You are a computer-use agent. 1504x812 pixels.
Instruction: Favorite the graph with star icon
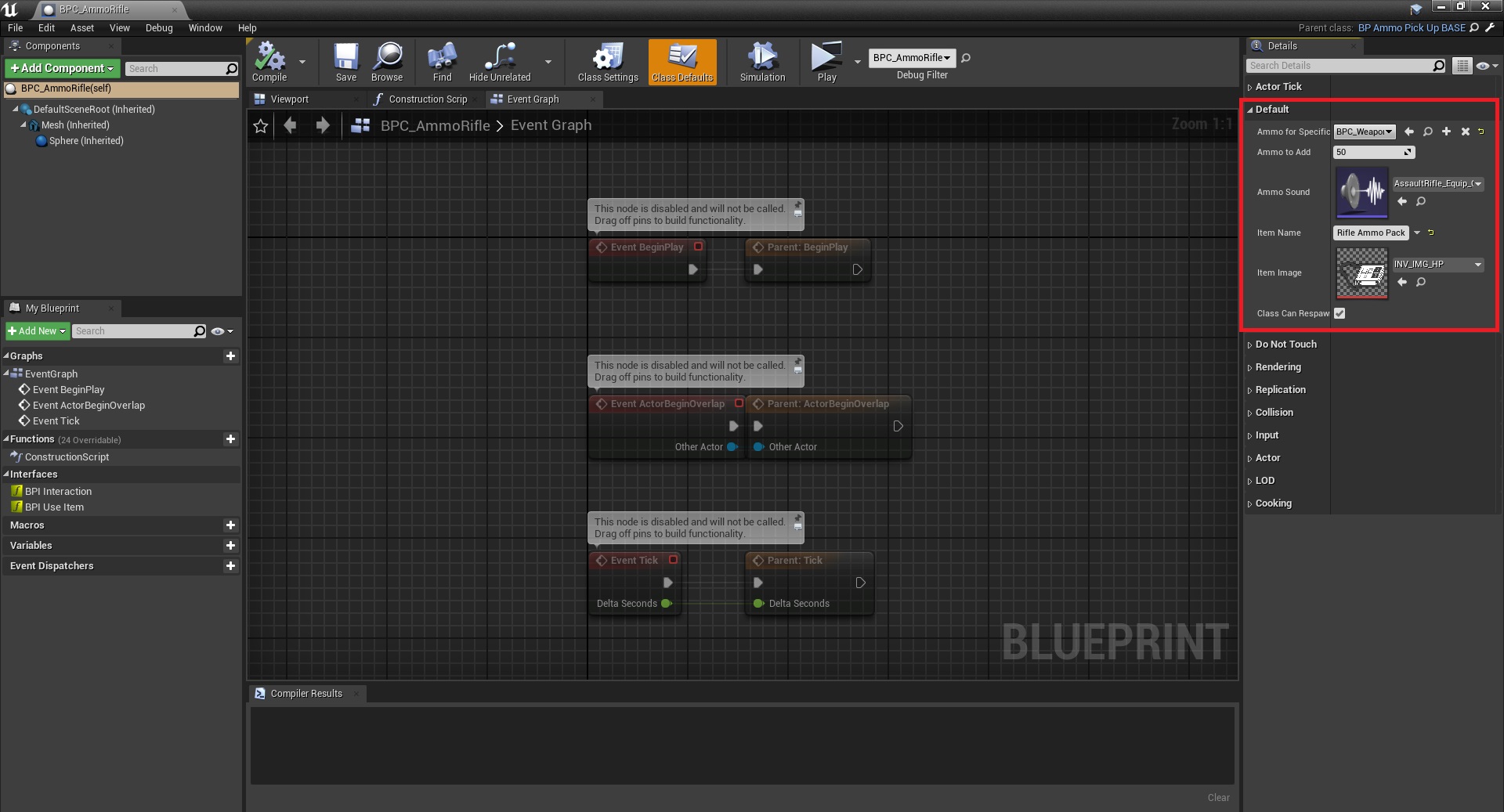pyautogui.click(x=261, y=126)
